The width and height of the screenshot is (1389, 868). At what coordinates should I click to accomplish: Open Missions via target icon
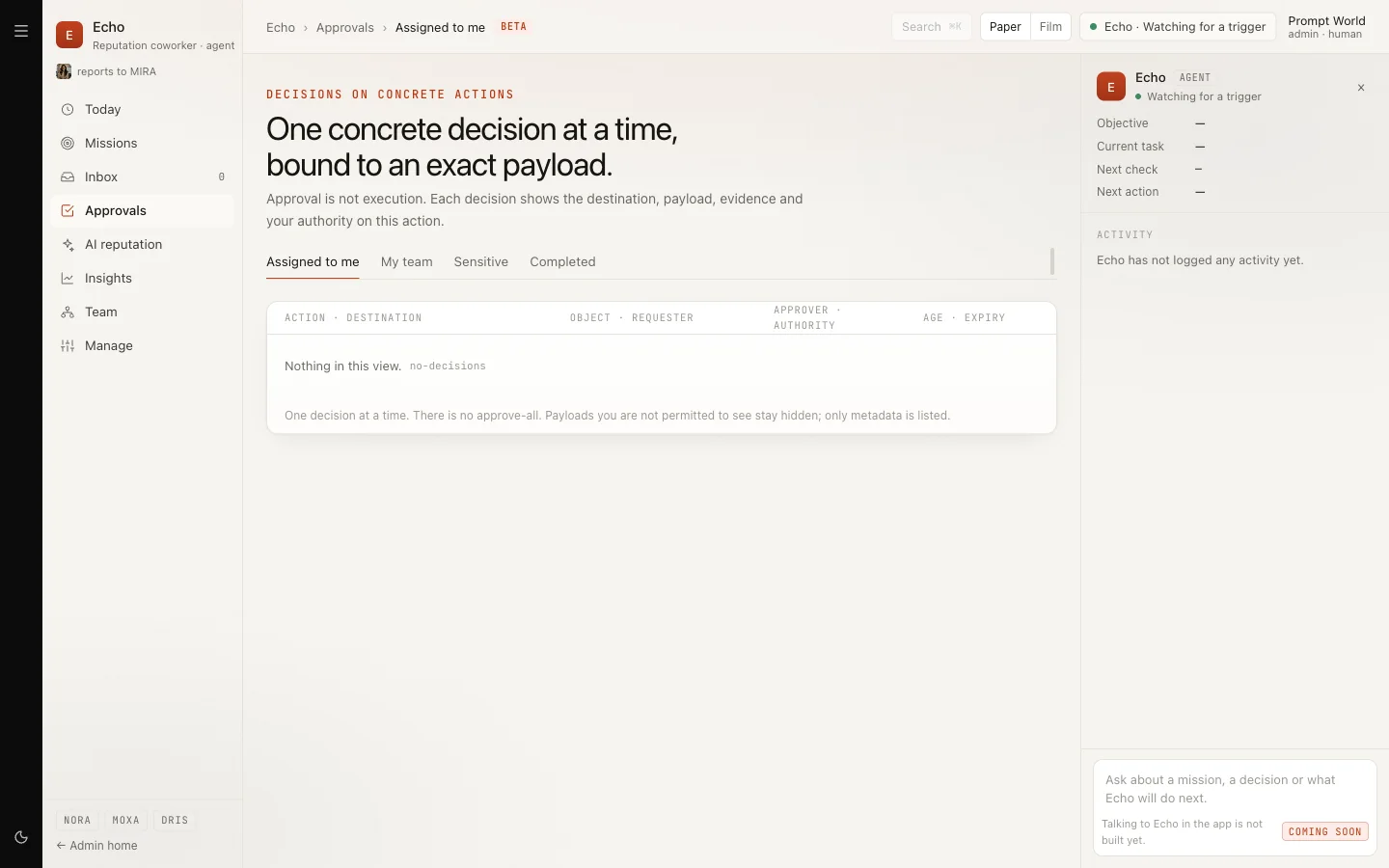[68, 144]
